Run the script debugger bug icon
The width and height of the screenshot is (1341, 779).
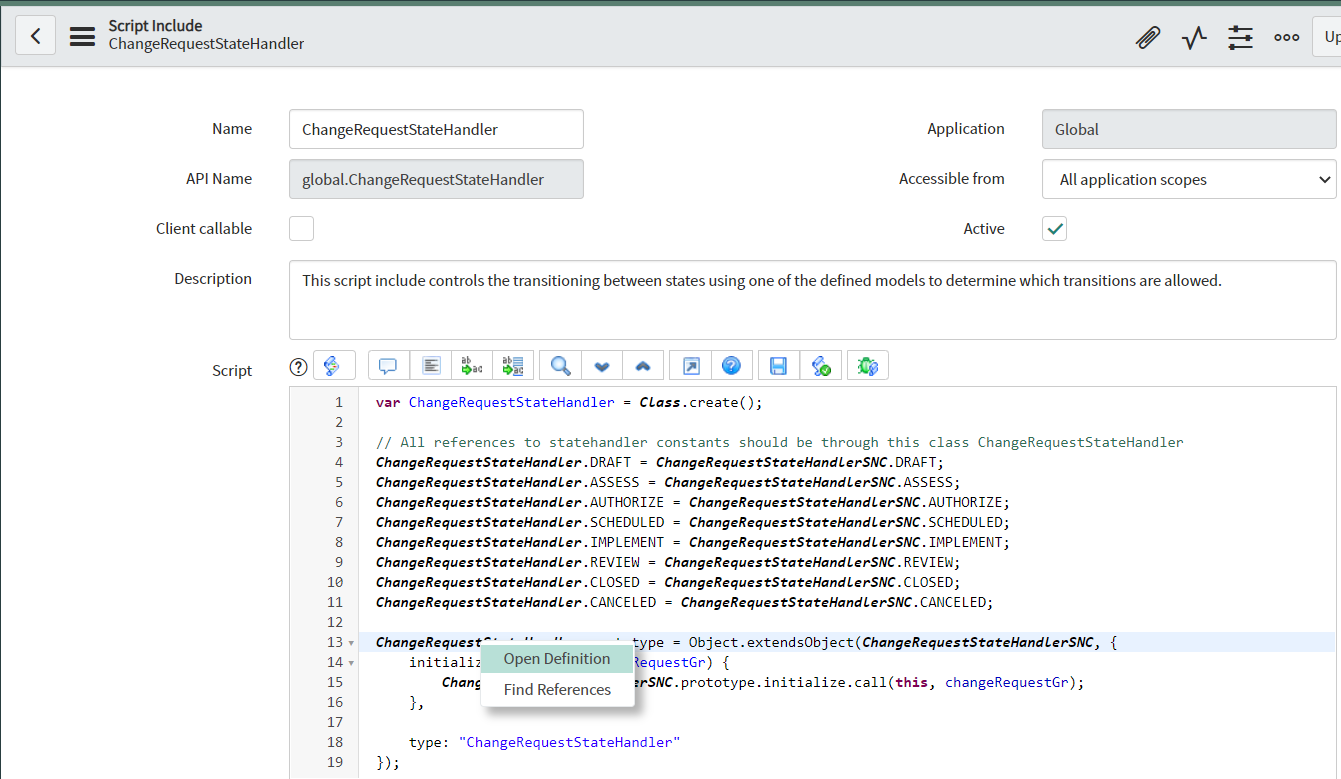click(867, 365)
